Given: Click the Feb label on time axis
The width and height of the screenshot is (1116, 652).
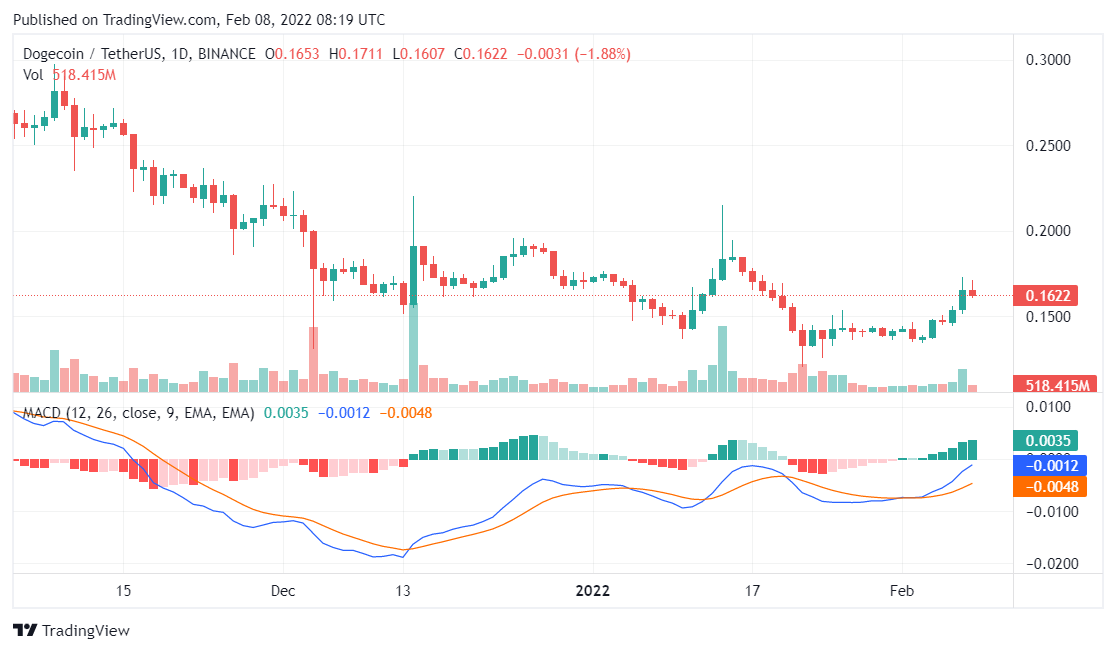Looking at the screenshot, I should (902, 590).
